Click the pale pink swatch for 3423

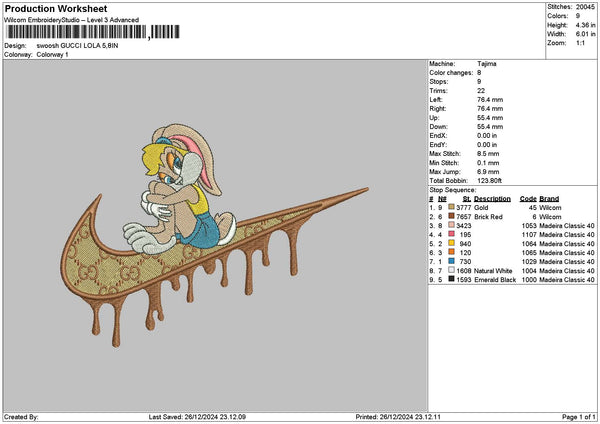(451, 225)
